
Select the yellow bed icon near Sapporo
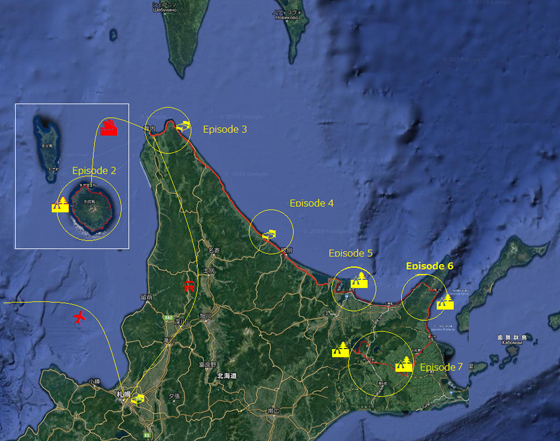tap(138, 399)
